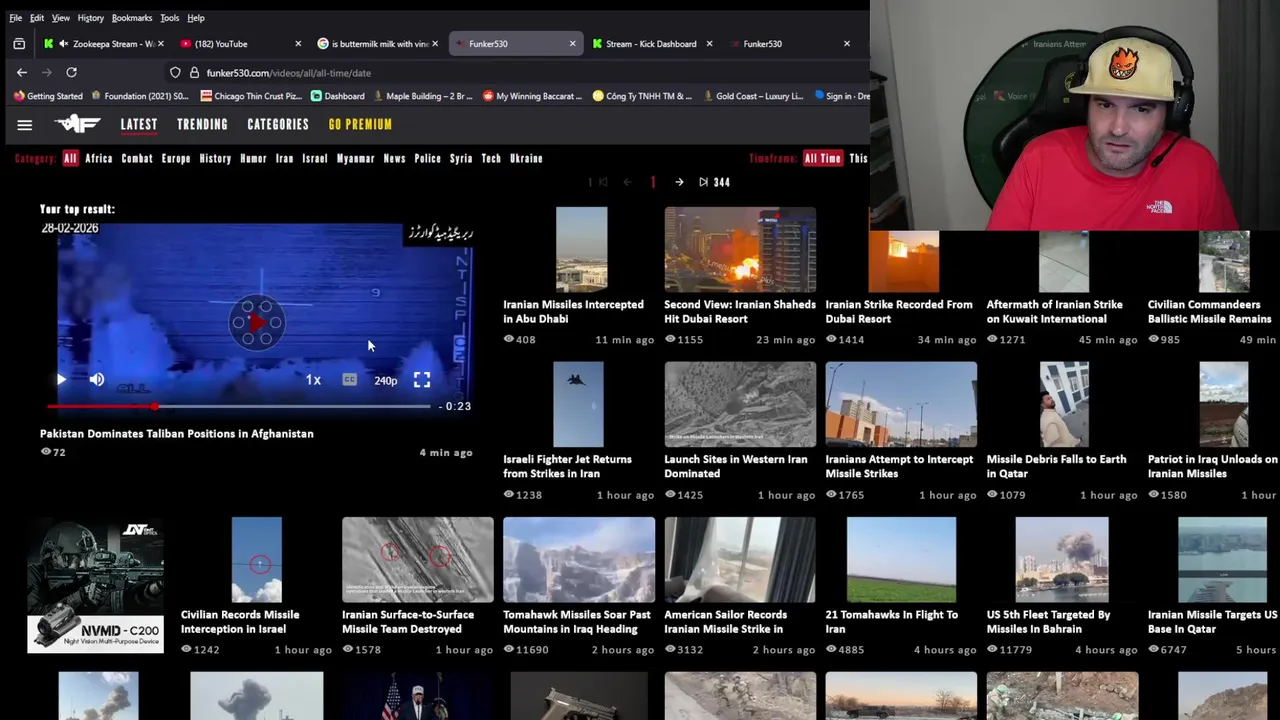Switch to Stream - Kick Dashboard tab

coord(651,44)
